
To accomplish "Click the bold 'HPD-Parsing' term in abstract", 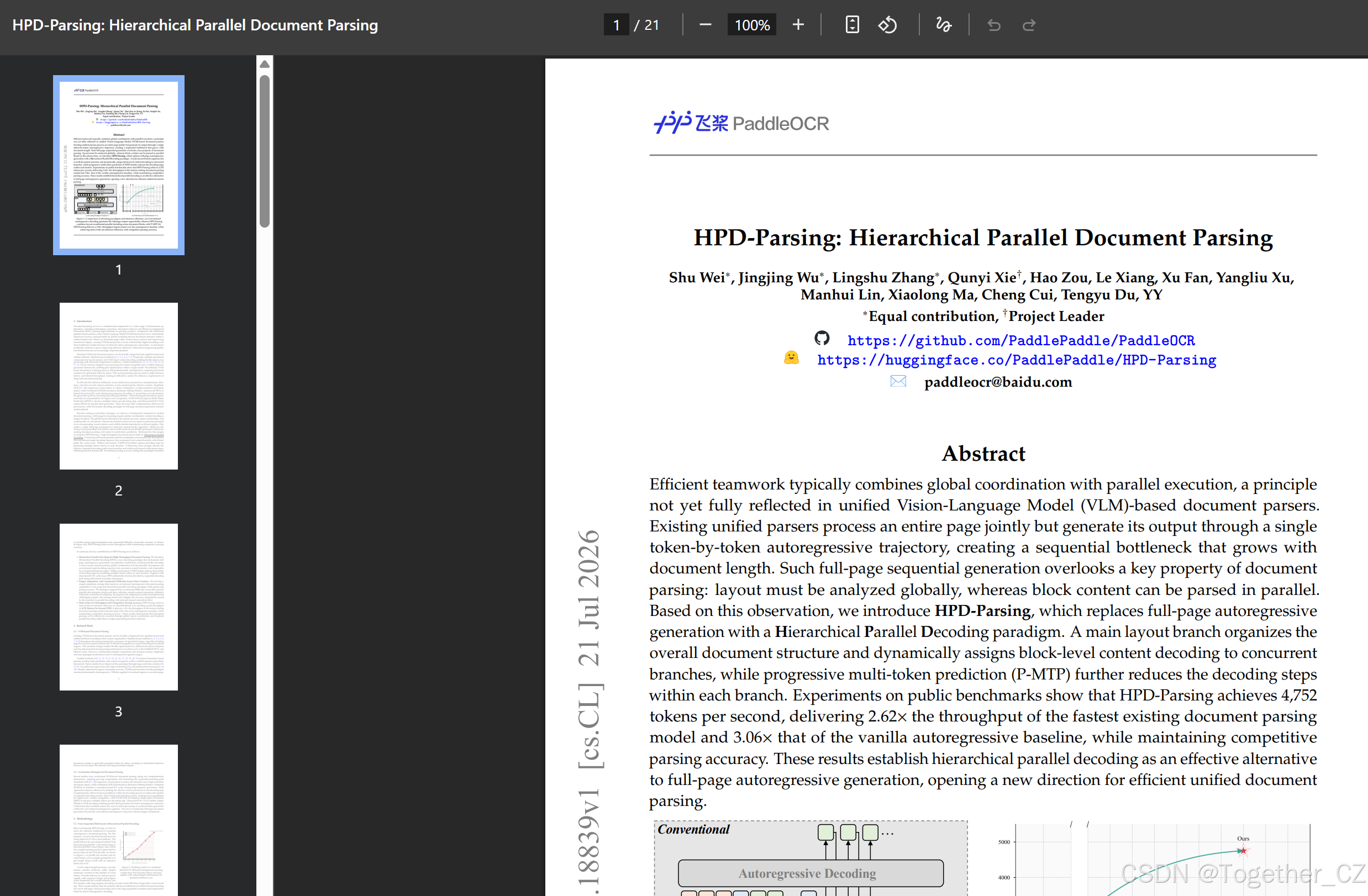I will [982, 610].
